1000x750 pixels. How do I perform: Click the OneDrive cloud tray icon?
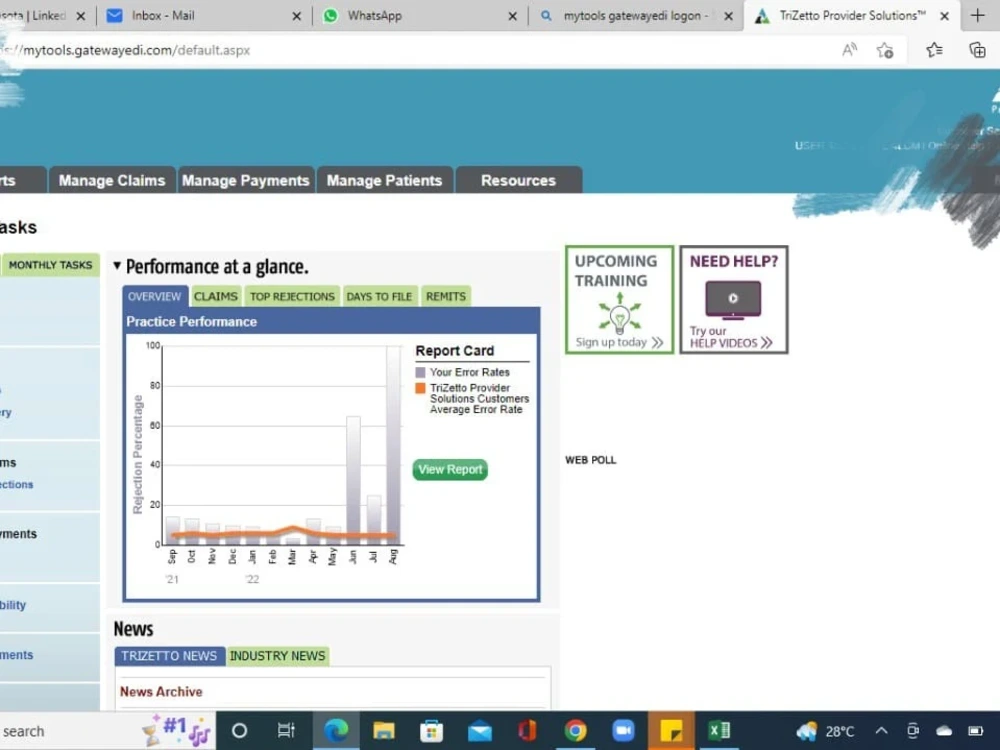click(x=944, y=731)
